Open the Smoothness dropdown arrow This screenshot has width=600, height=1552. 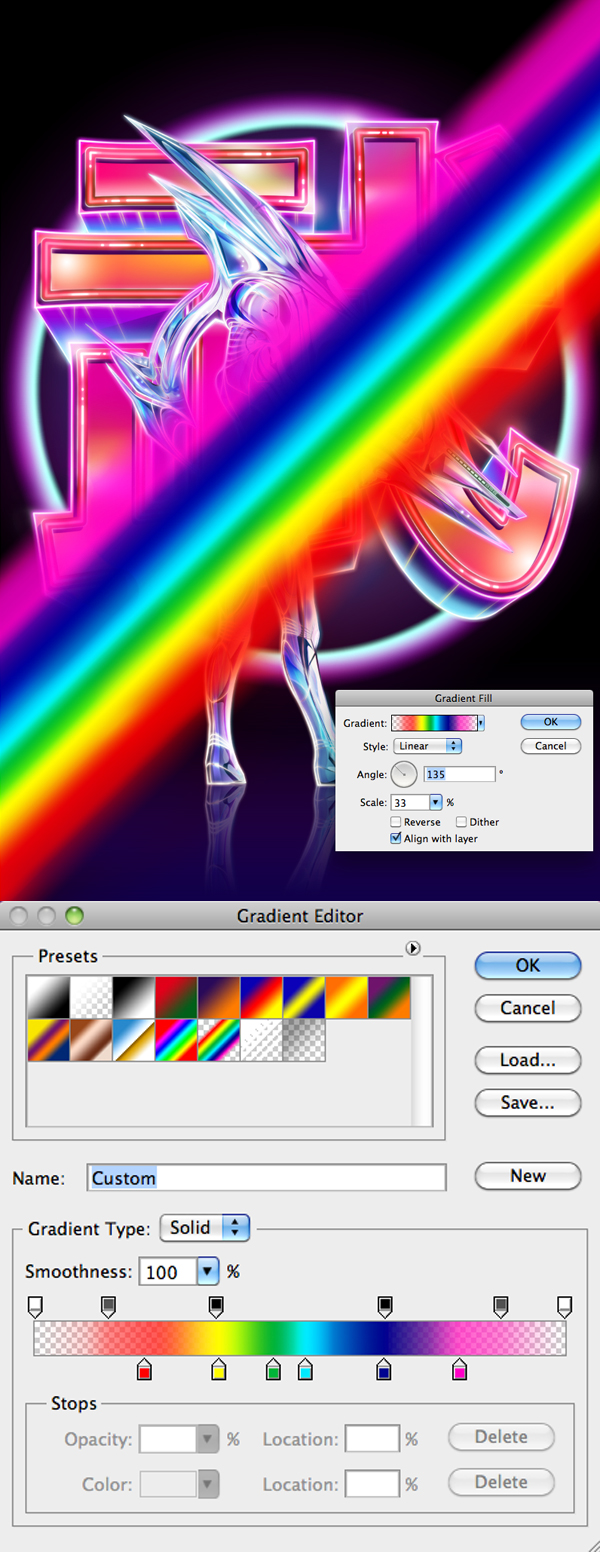tap(207, 1272)
